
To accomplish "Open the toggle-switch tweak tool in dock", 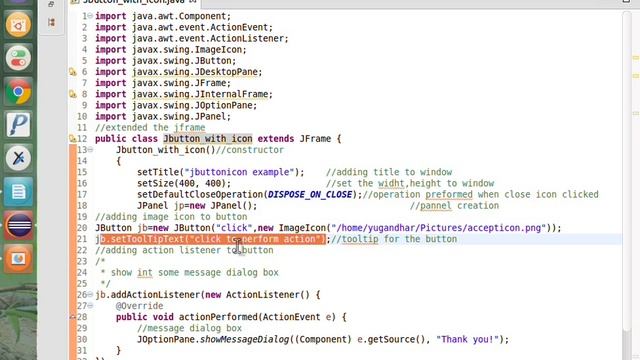I will tap(18, 58).
